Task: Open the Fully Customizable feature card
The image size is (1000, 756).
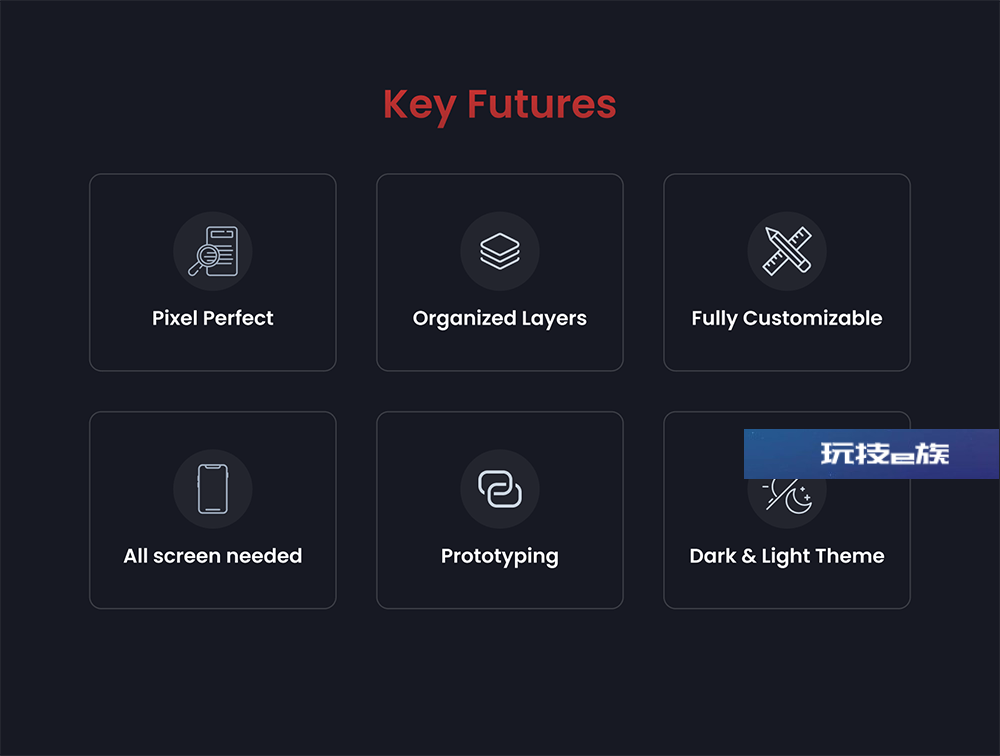Action: pos(787,272)
